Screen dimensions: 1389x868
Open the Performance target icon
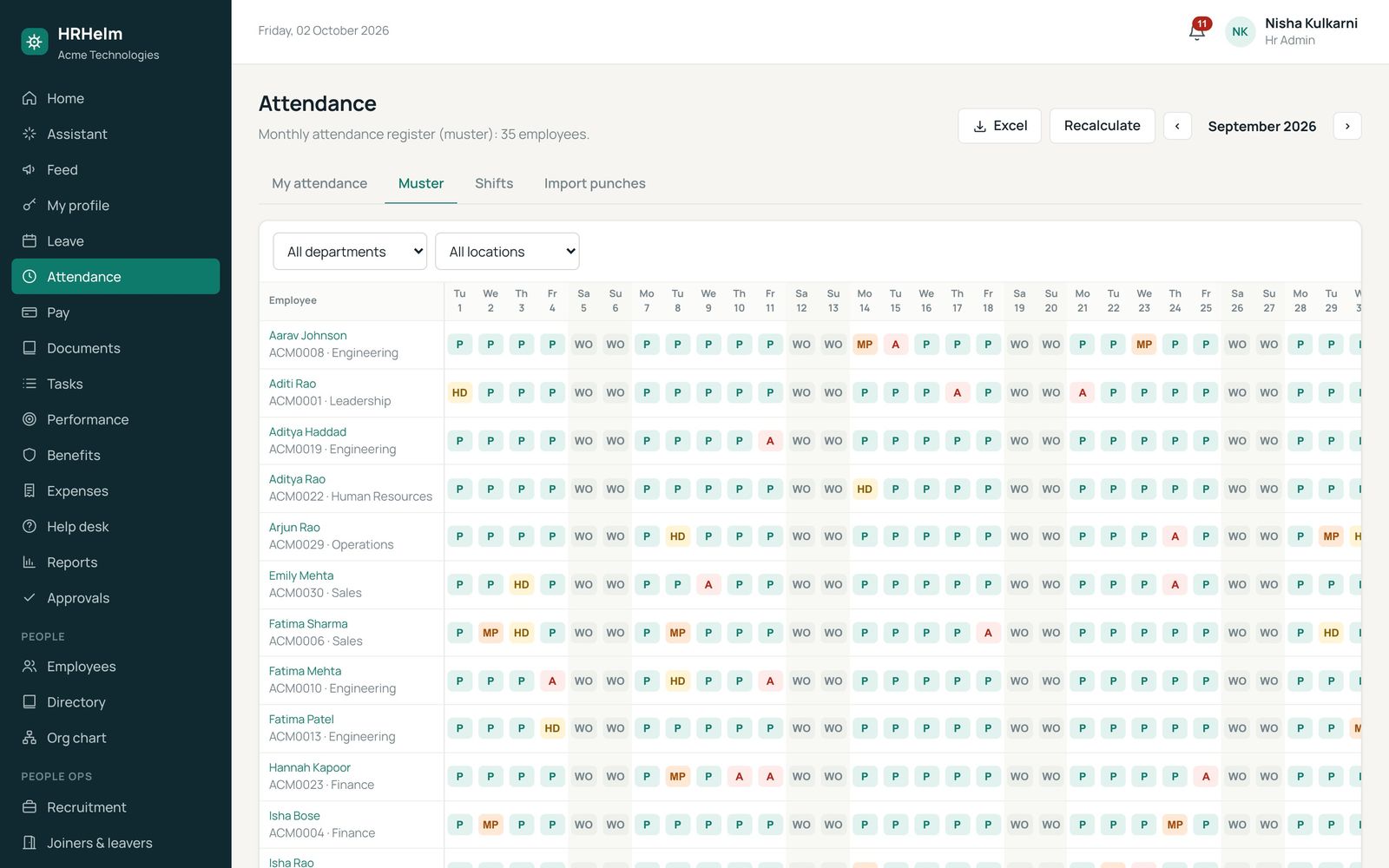pos(30,418)
